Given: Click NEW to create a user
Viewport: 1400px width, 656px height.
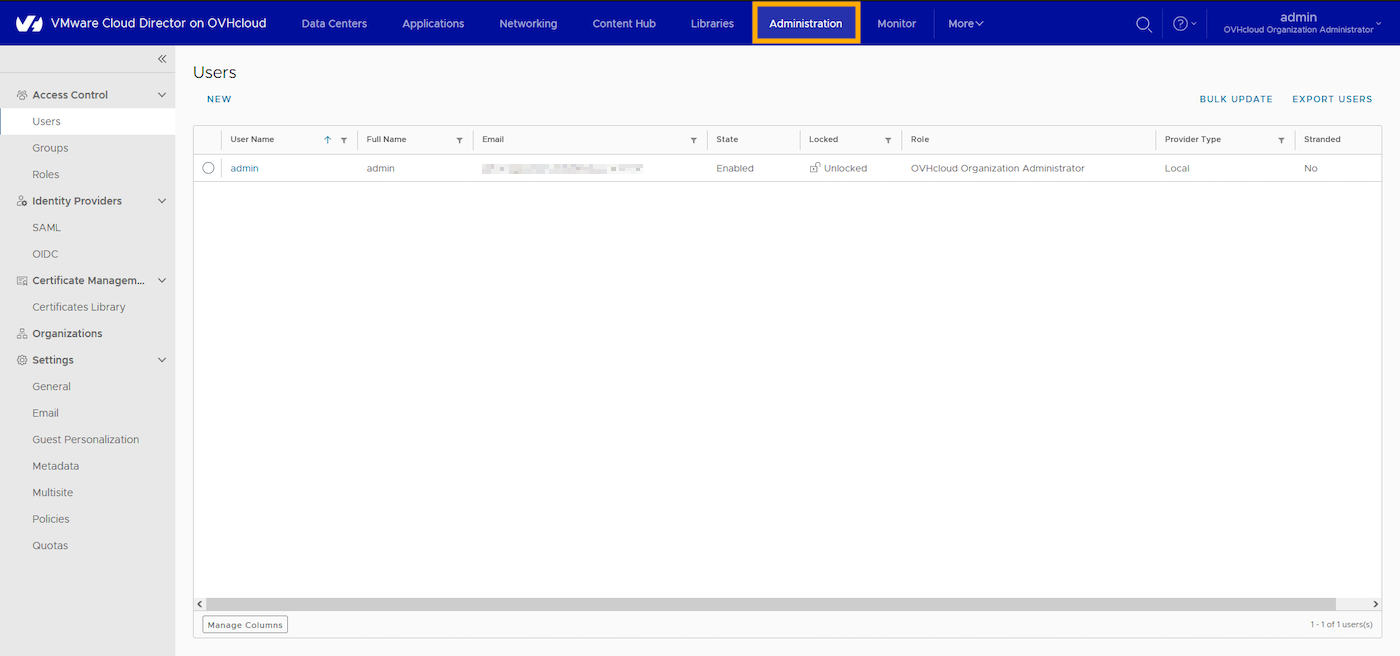Looking at the screenshot, I should click(219, 99).
